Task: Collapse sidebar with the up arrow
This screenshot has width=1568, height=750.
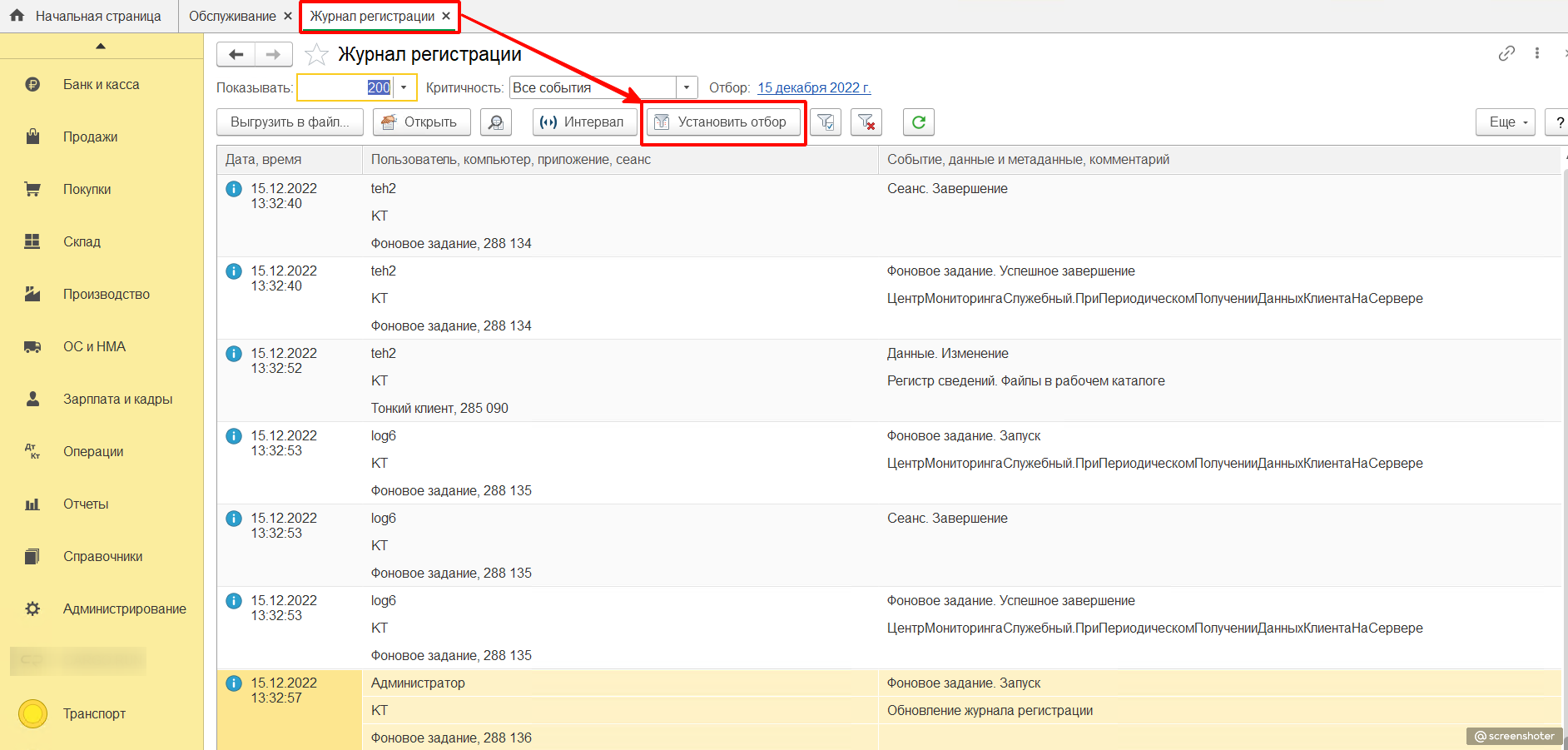Action: [x=101, y=47]
